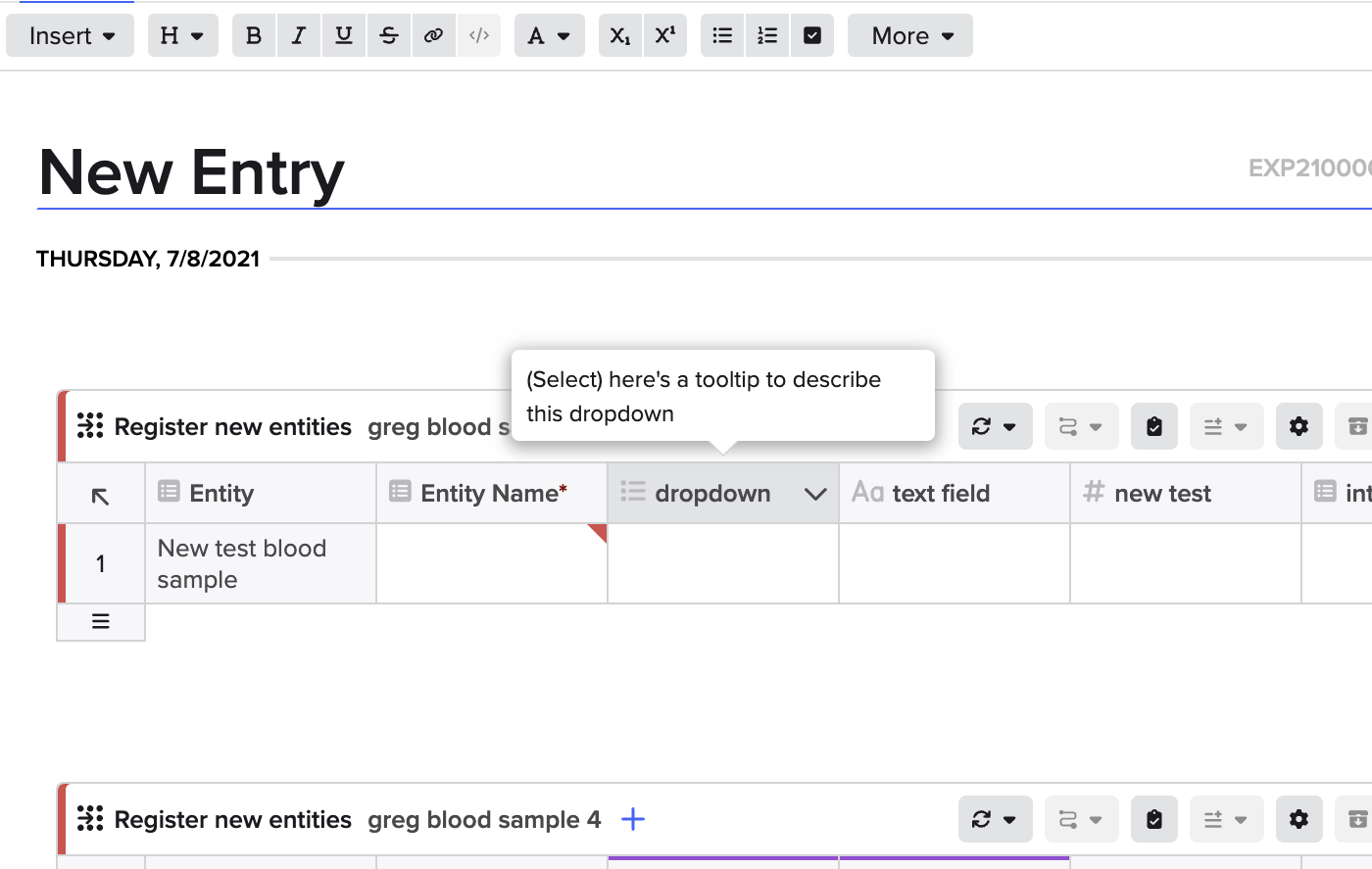Click the clipboard check icon on top table
This screenshot has height=869, width=1372.
[x=1153, y=426]
